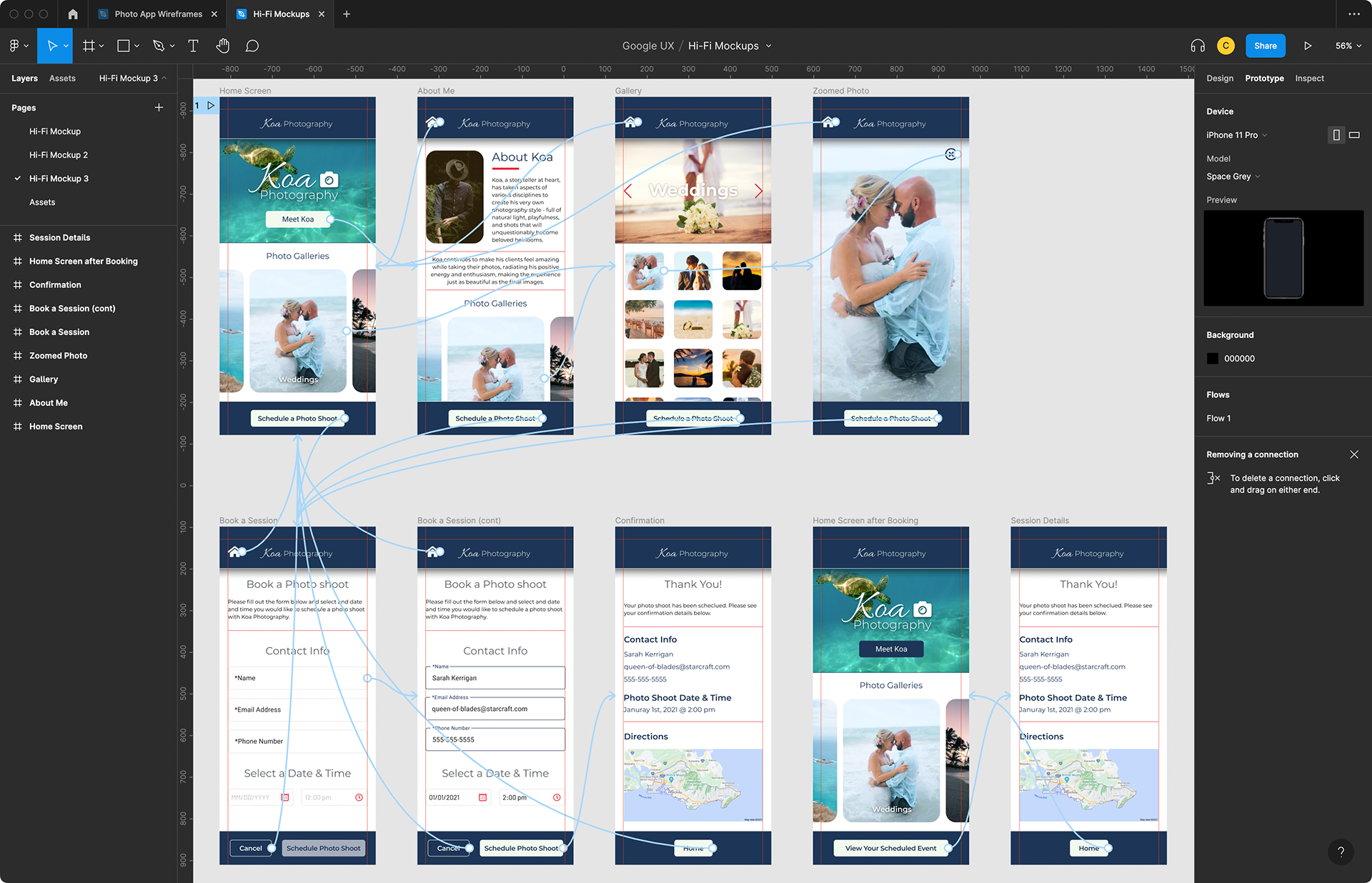This screenshot has height=883, width=1372.
Task: Select the Text tool
Action: click(193, 46)
